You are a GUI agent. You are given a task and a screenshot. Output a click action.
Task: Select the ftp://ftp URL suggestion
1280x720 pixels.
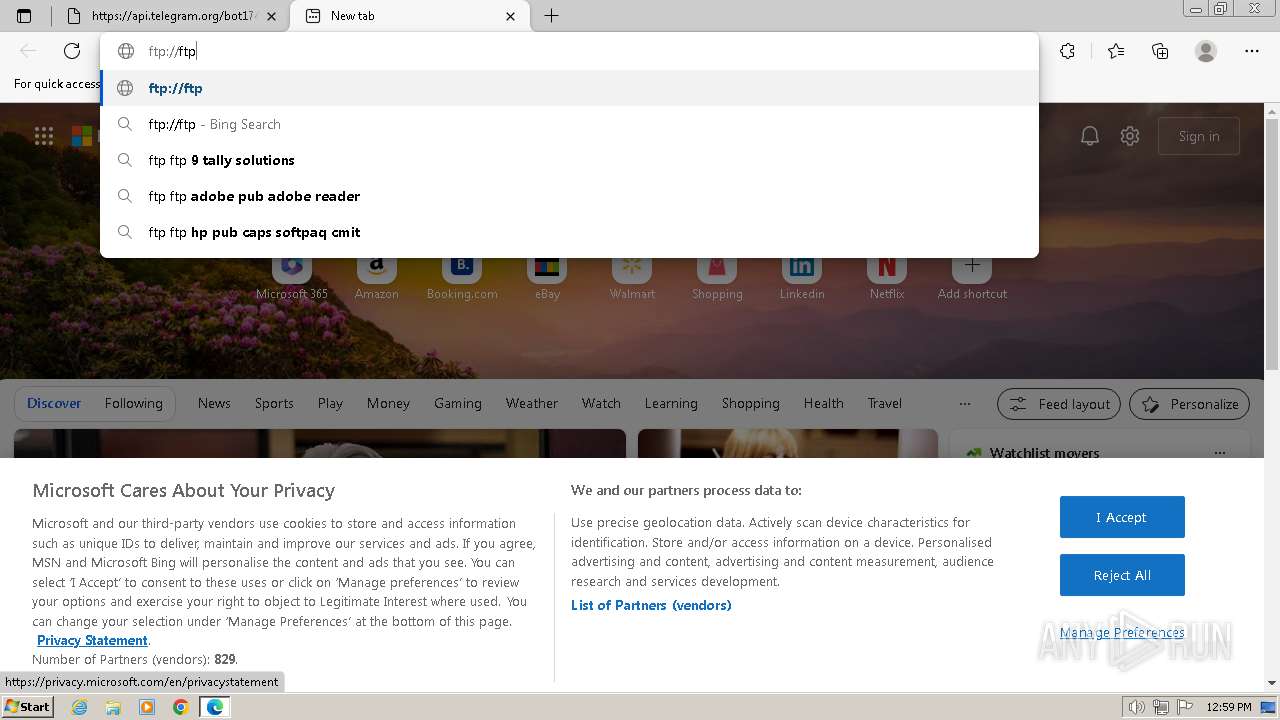pos(570,88)
